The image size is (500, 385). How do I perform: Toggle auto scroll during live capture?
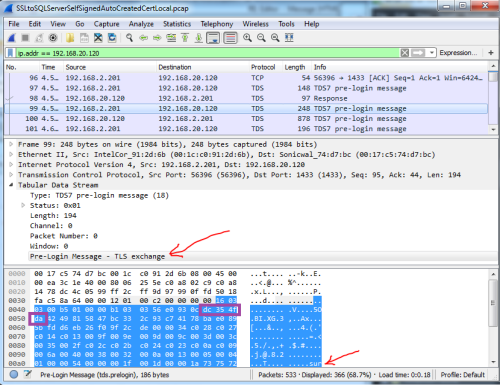point(213,38)
